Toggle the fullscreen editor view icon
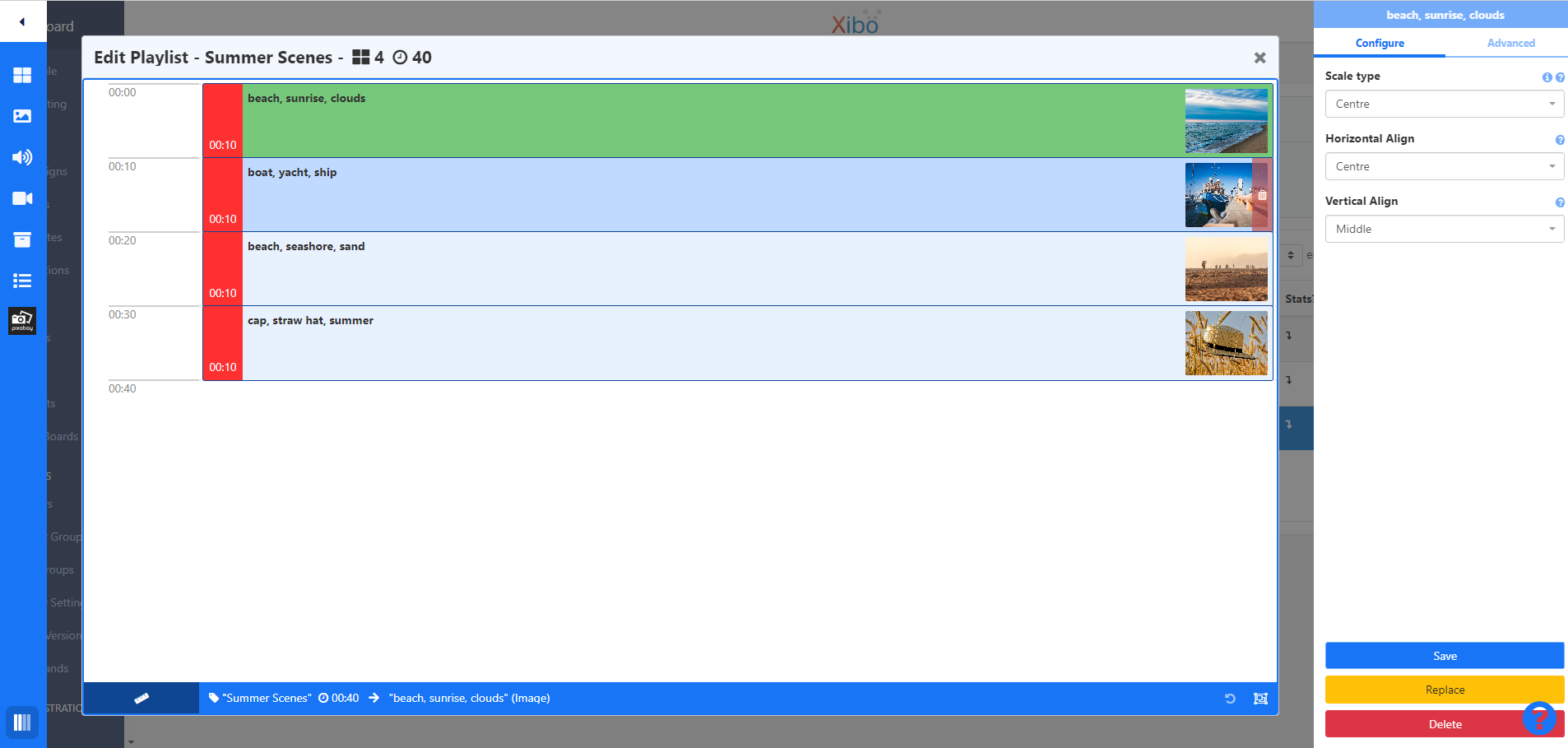The height and width of the screenshot is (748, 1568). 1260,699
